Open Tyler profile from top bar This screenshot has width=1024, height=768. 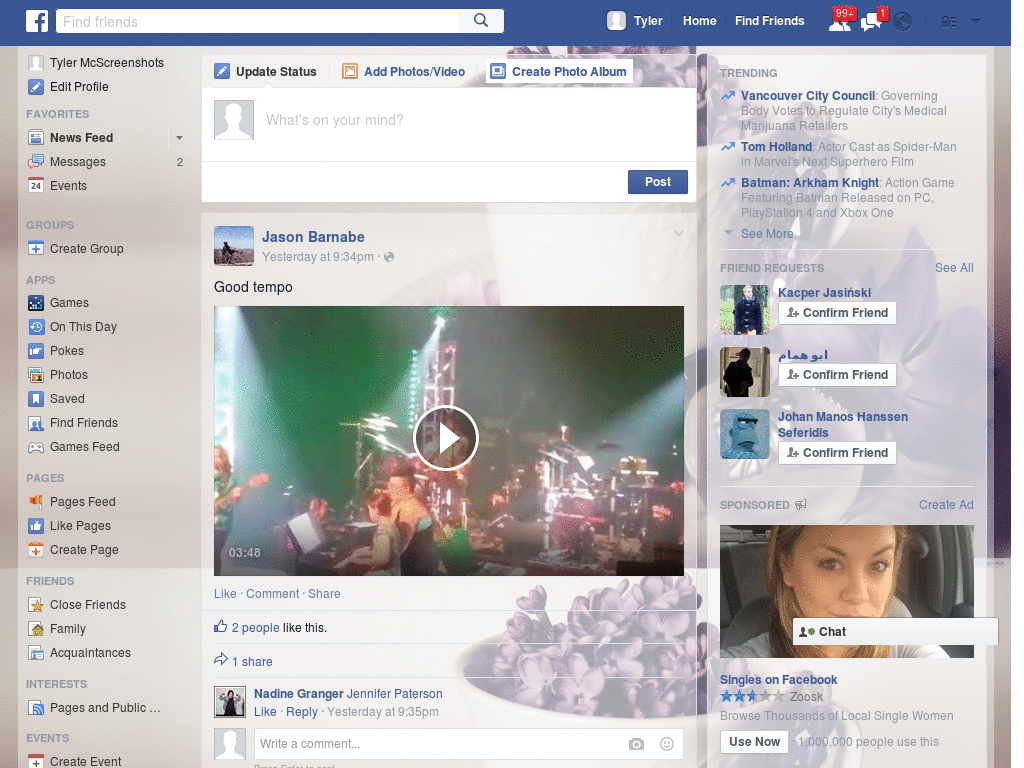tap(634, 21)
